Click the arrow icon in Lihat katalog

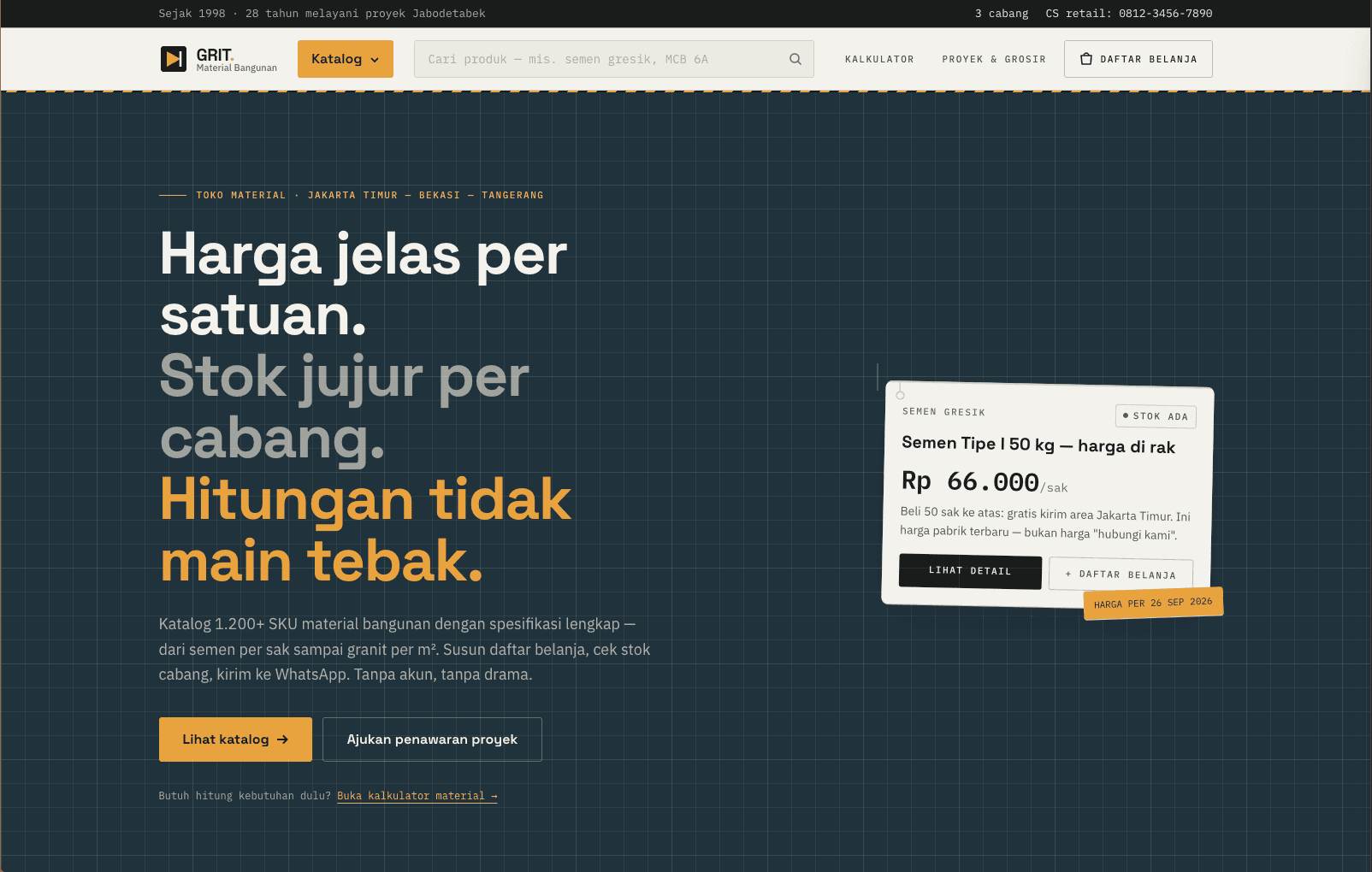[x=283, y=739]
